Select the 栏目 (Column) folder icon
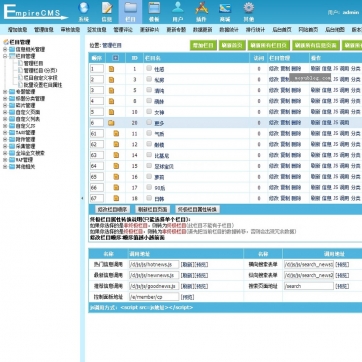Viewport: 362px width, 362px height. 130,11
